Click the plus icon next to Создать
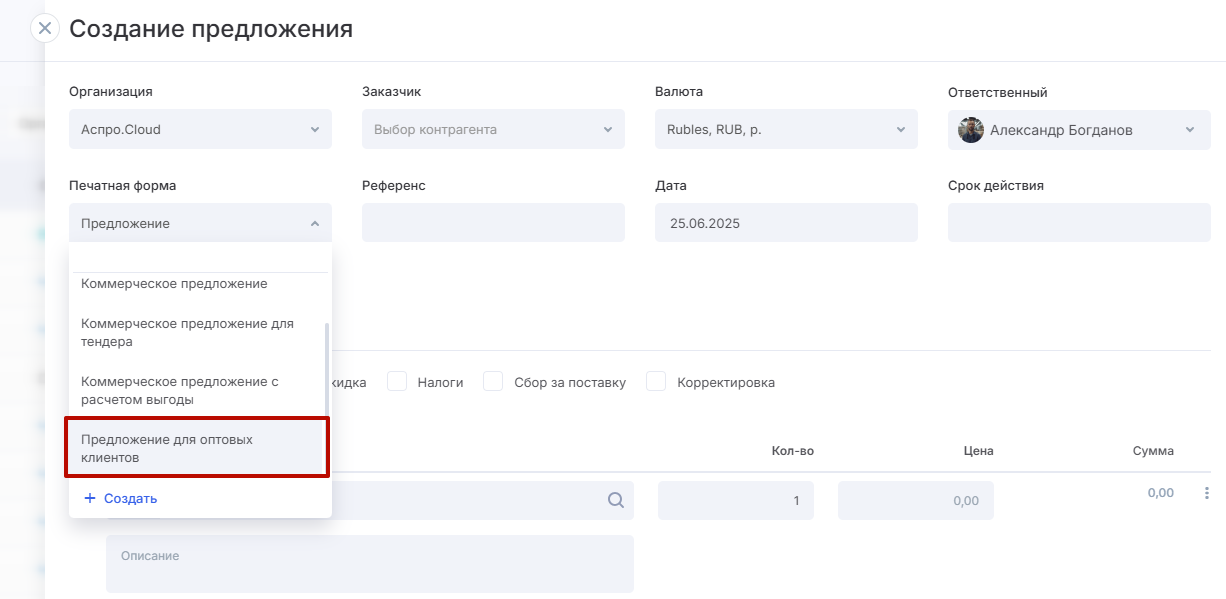Screen dimensions: 1226x599 click(x=90, y=498)
